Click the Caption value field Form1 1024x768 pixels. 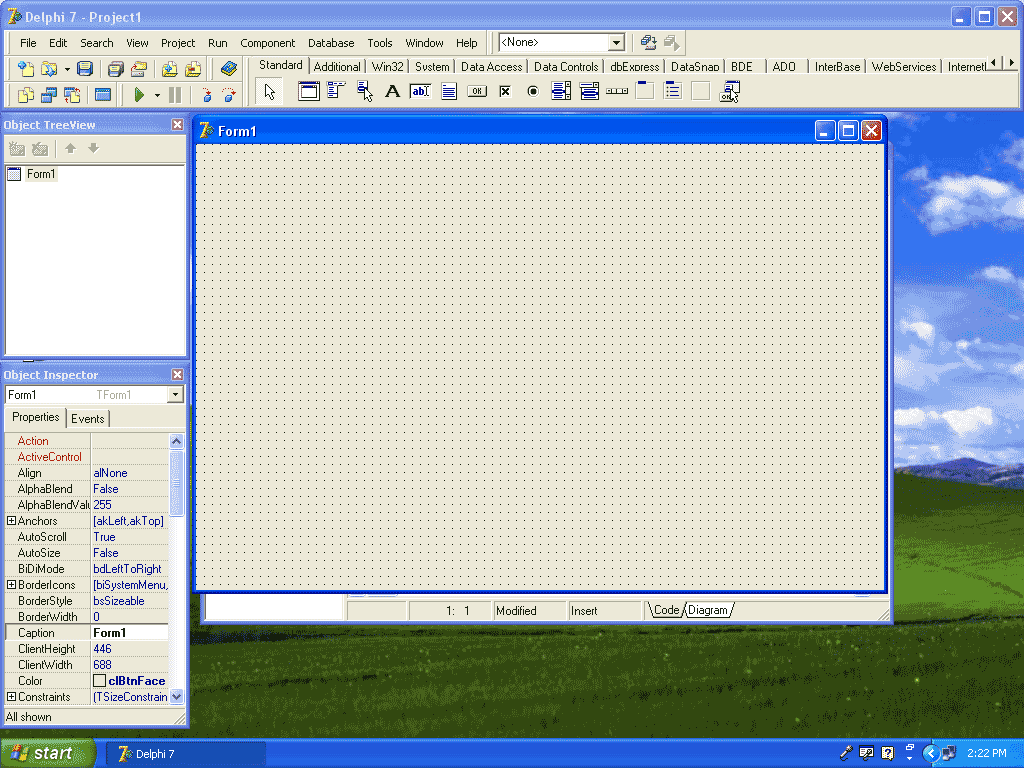click(129, 633)
